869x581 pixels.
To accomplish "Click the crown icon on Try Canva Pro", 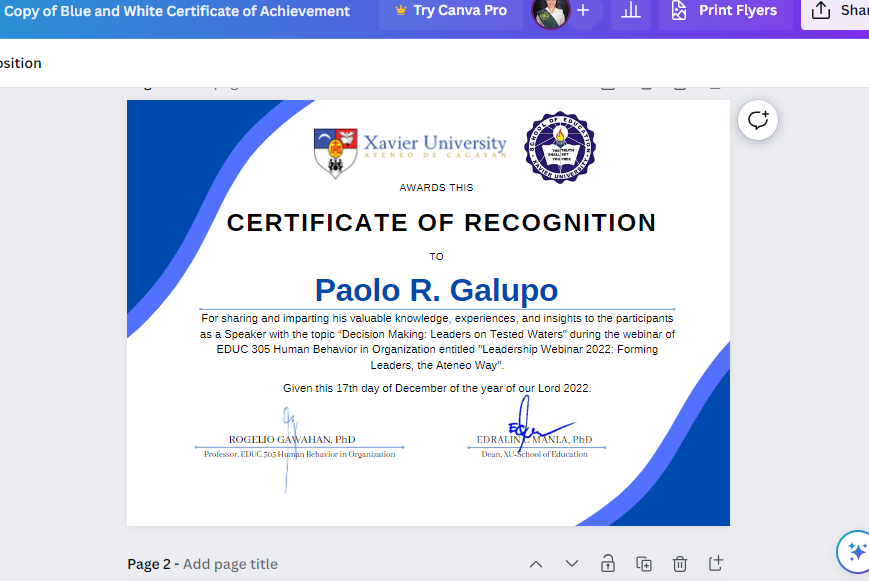I will [401, 11].
